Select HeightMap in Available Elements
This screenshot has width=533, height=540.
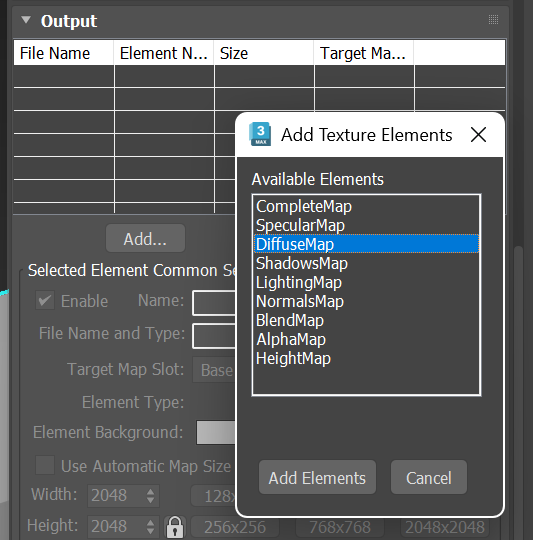[x=366, y=358]
